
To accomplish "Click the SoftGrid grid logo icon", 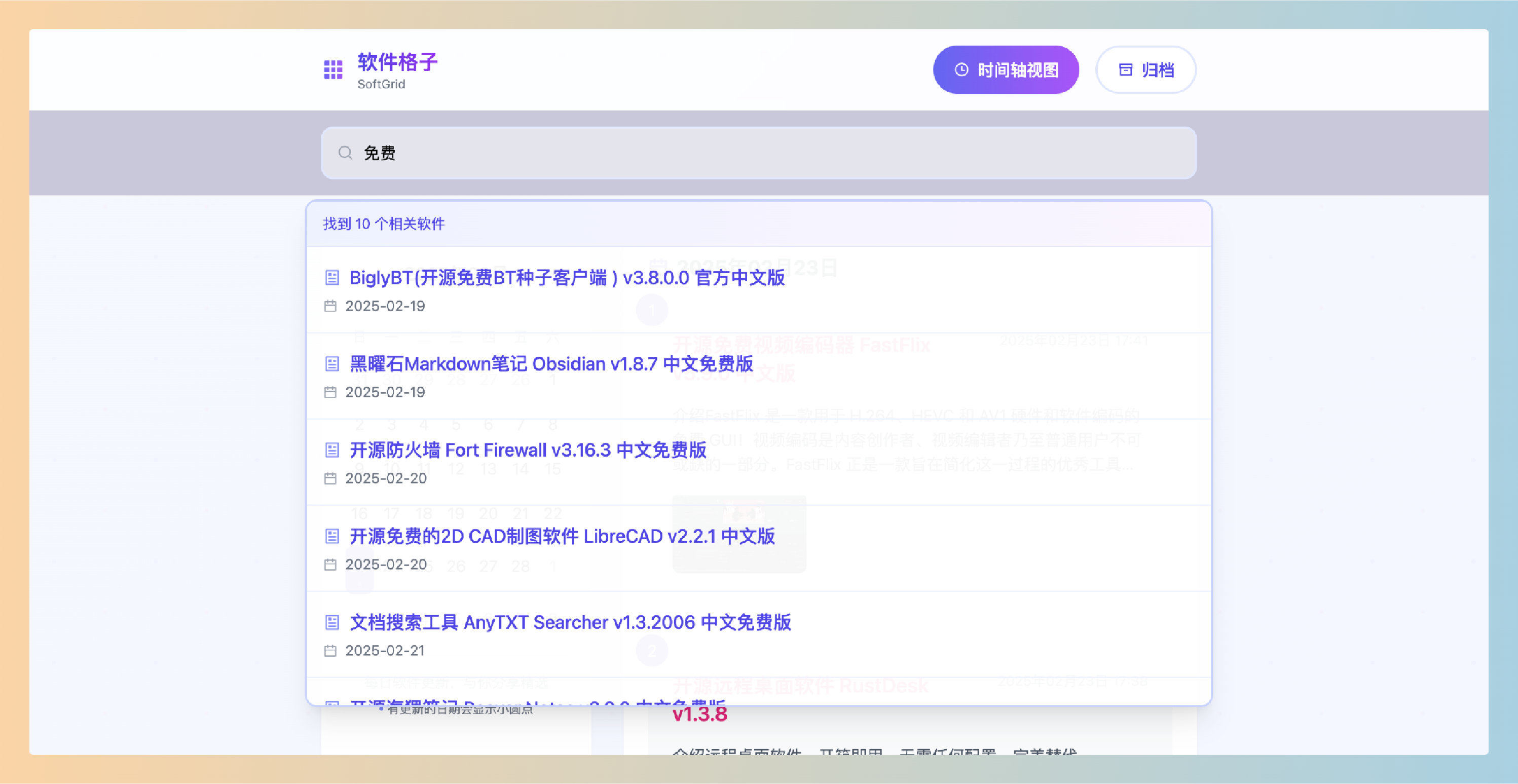I will click(x=333, y=69).
